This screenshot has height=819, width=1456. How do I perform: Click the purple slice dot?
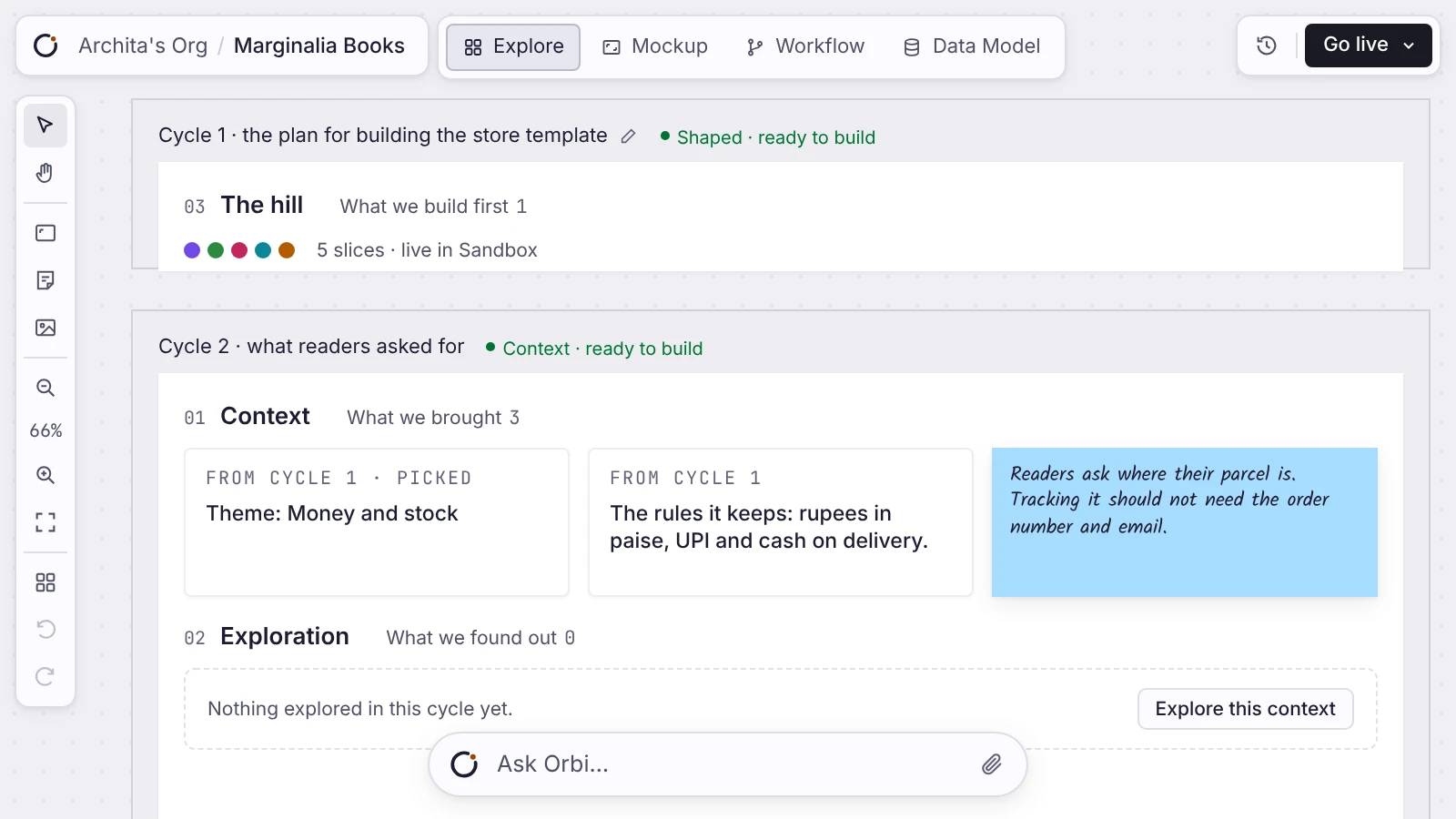[x=192, y=250]
